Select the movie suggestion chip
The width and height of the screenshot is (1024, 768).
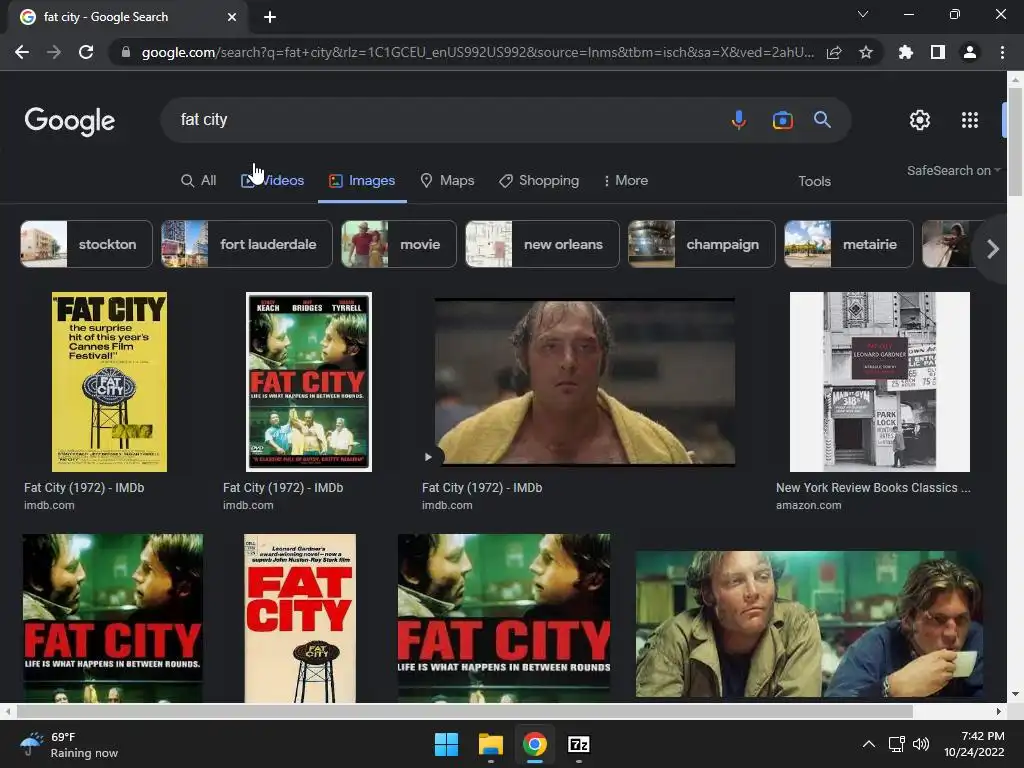coord(398,244)
